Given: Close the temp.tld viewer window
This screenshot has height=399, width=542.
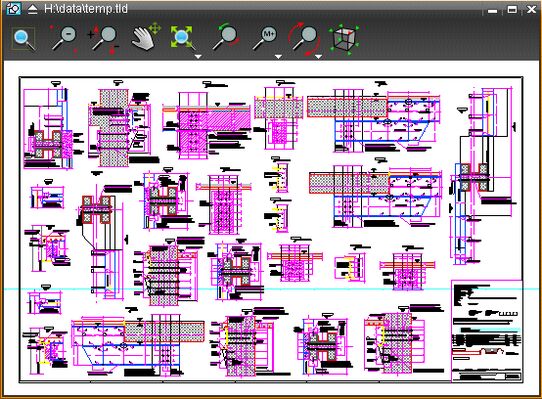Looking at the screenshot, I should click(x=531, y=9).
